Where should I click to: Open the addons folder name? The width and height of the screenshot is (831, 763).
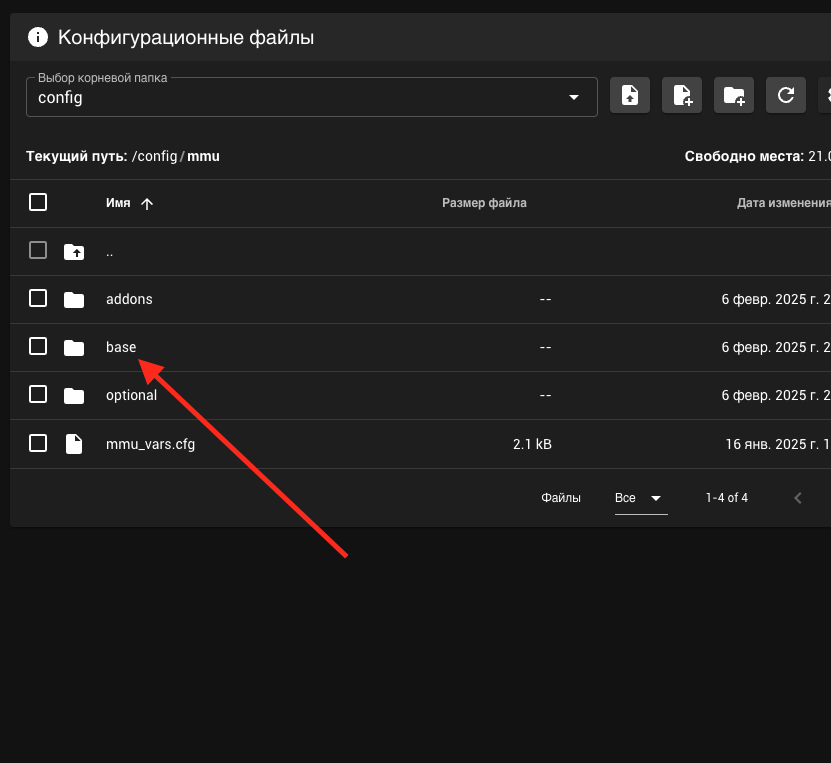click(129, 299)
